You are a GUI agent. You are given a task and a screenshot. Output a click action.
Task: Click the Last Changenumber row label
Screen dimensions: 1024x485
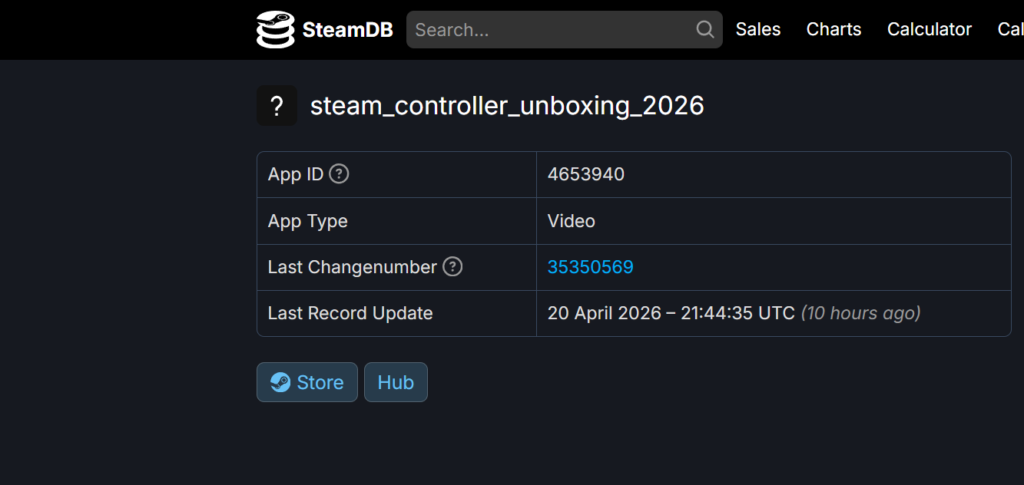(352, 267)
